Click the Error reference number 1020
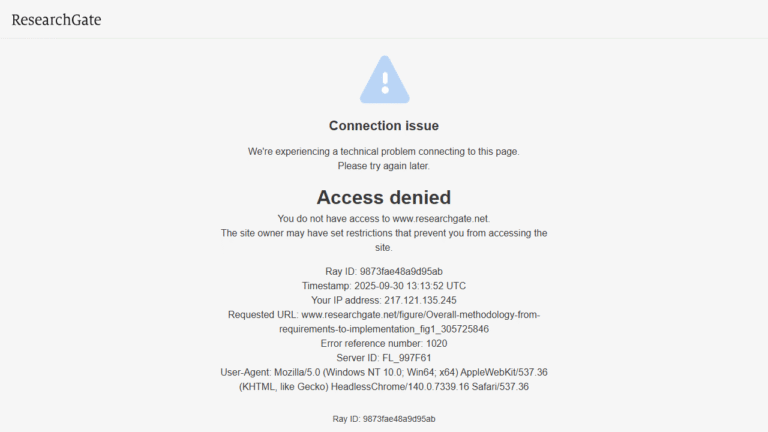Image resolution: width=768 pixels, height=432 pixels. tap(384, 343)
